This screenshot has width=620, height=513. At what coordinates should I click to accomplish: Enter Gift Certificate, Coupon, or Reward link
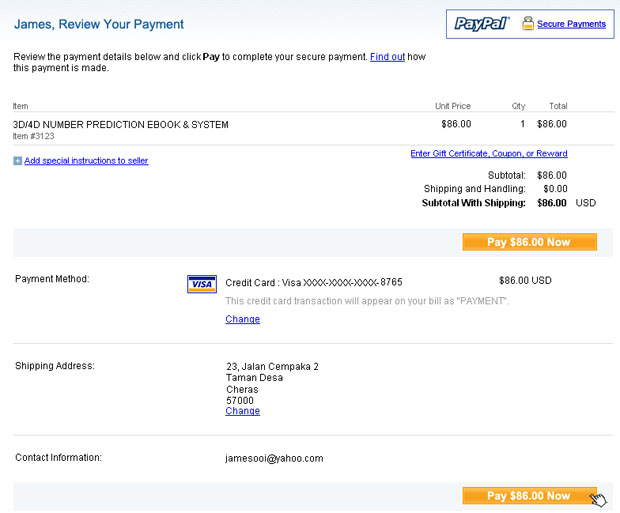489,154
